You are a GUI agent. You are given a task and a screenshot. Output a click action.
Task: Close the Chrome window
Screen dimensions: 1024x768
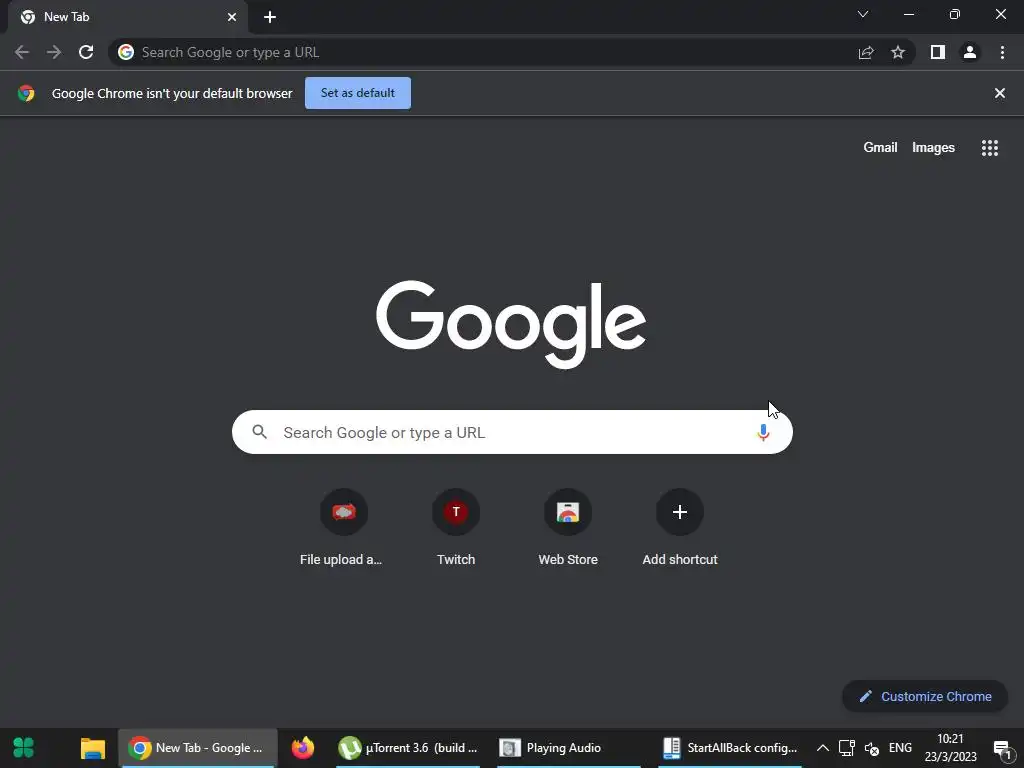click(1000, 14)
